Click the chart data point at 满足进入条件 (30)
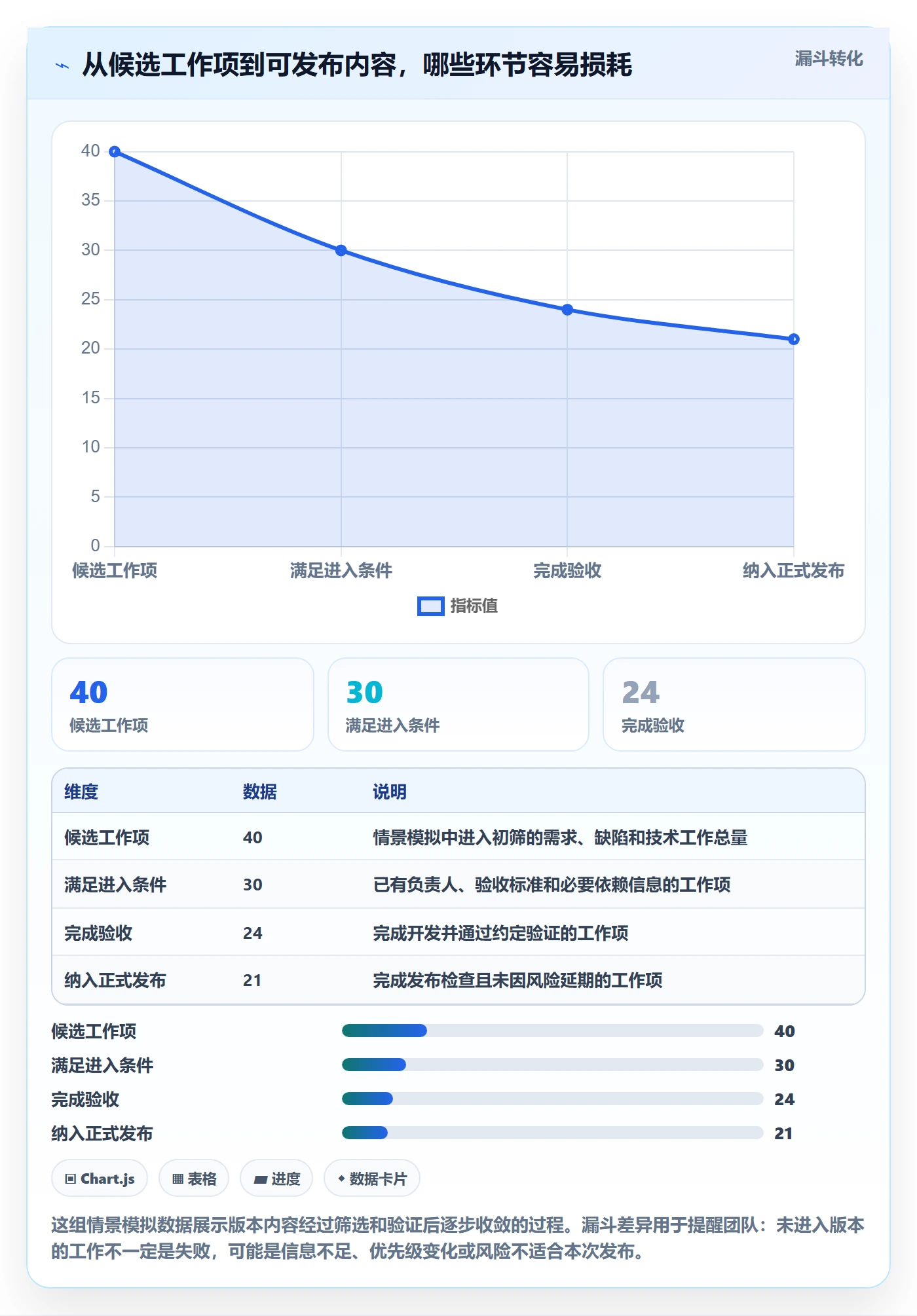Screen dimensions: 917x1316 [341, 251]
